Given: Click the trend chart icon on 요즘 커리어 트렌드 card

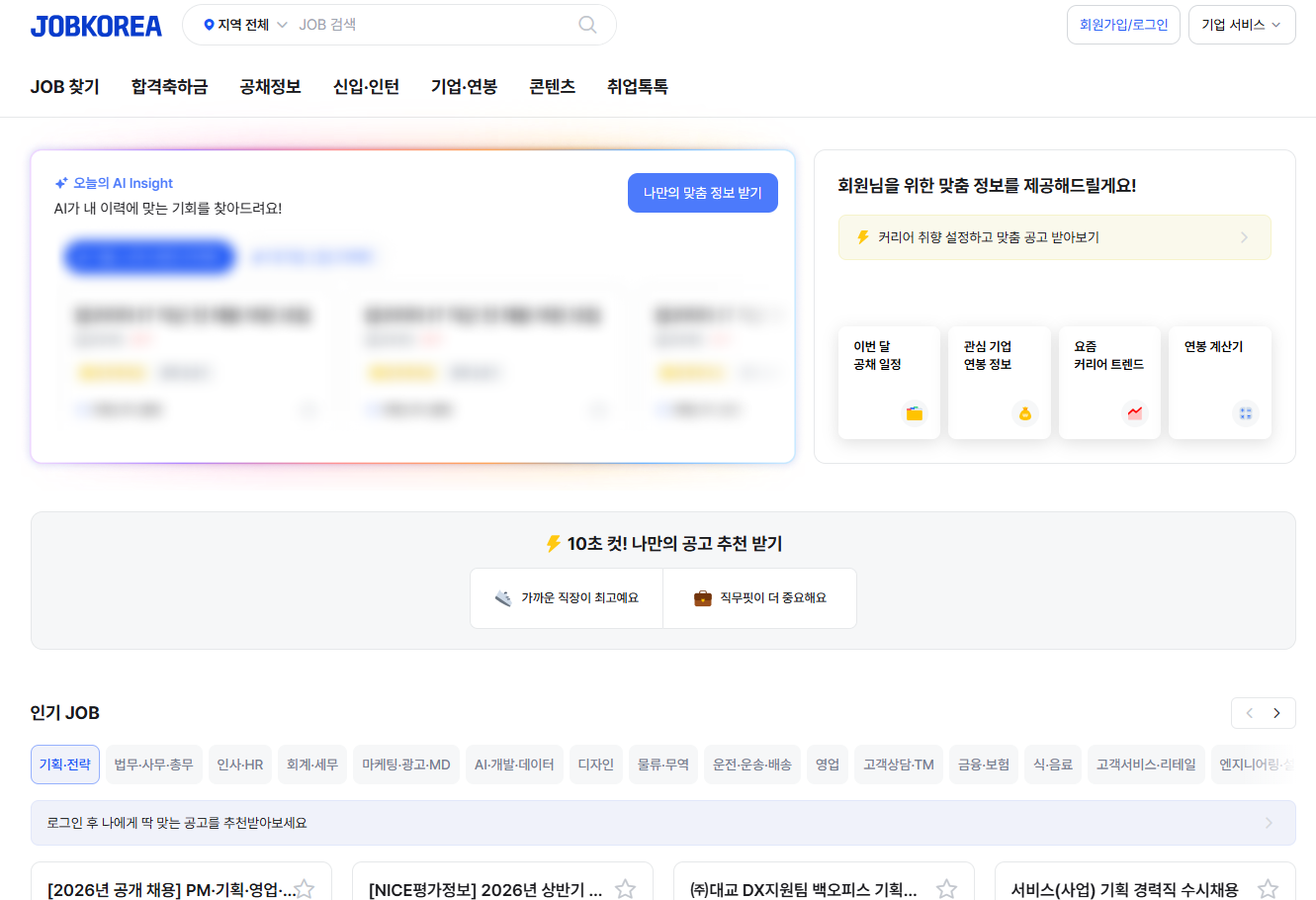Looking at the screenshot, I should pyautogui.click(x=1135, y=413).
